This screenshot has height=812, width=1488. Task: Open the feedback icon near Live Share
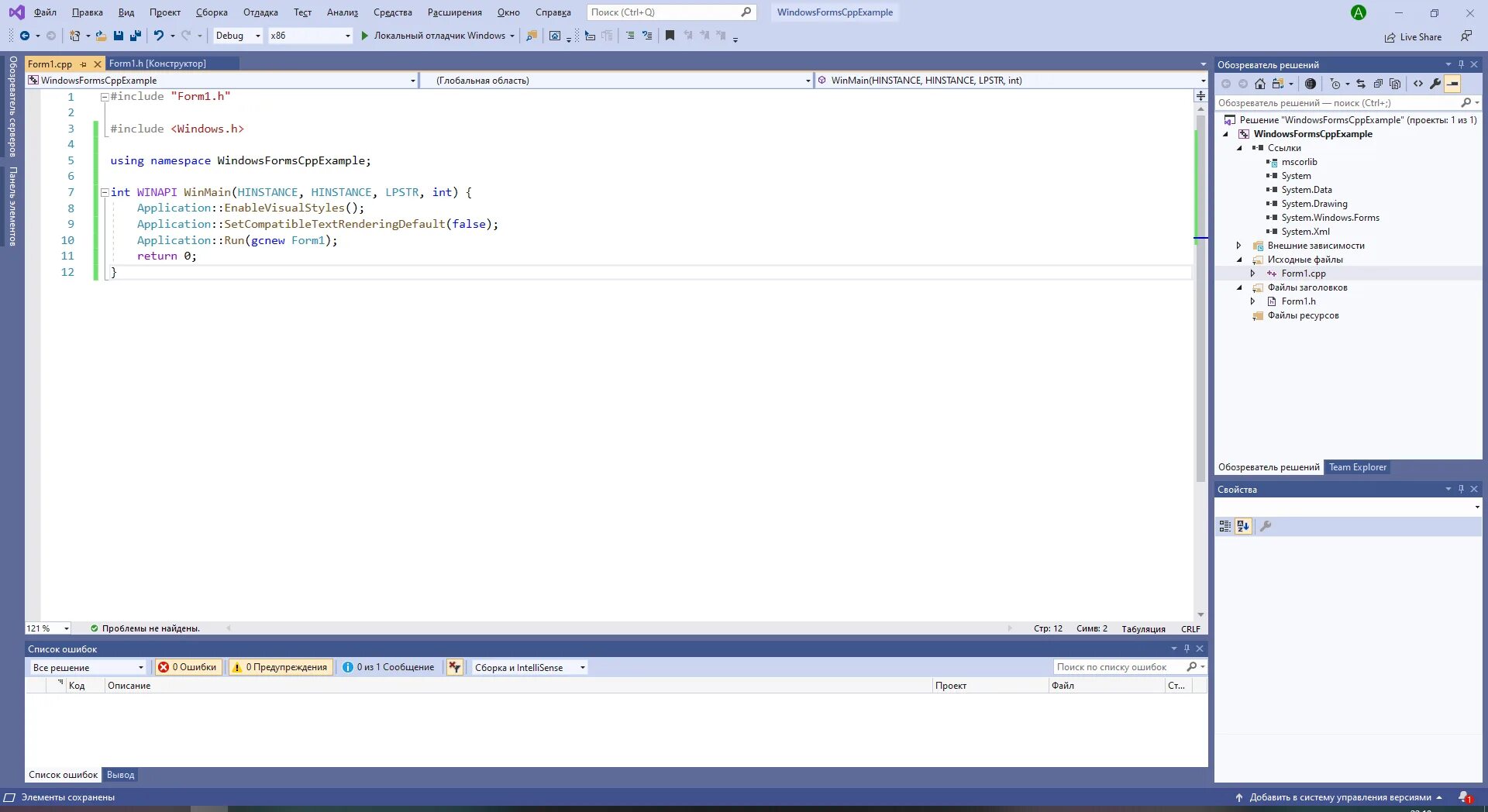coord(1466,36)
